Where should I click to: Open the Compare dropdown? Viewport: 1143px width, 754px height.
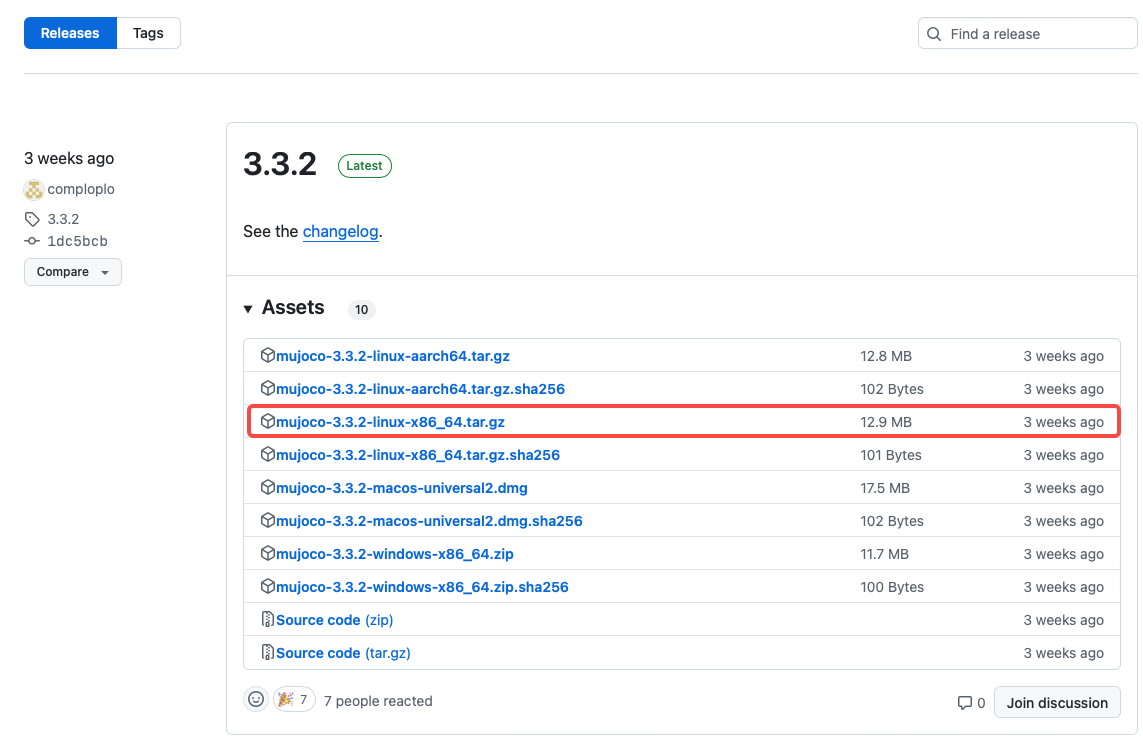coord(73,272)
